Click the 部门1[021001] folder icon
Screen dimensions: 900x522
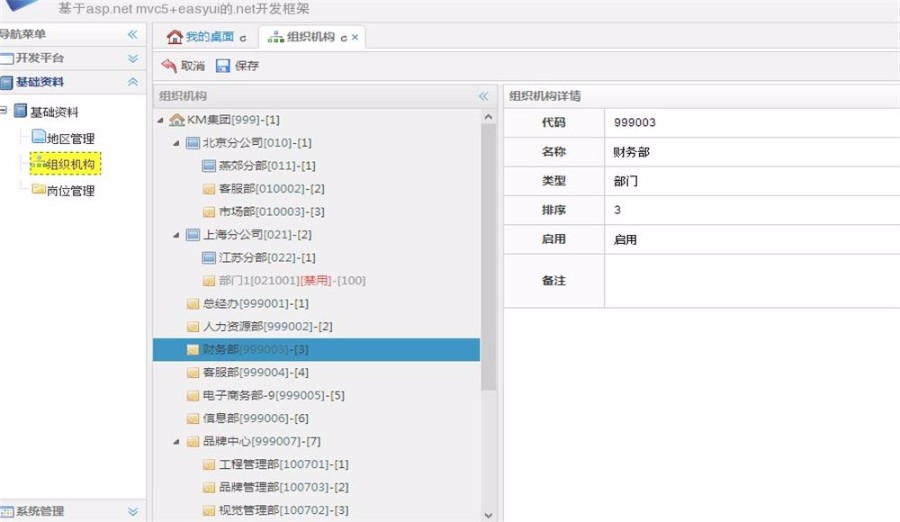pos(209,281)
